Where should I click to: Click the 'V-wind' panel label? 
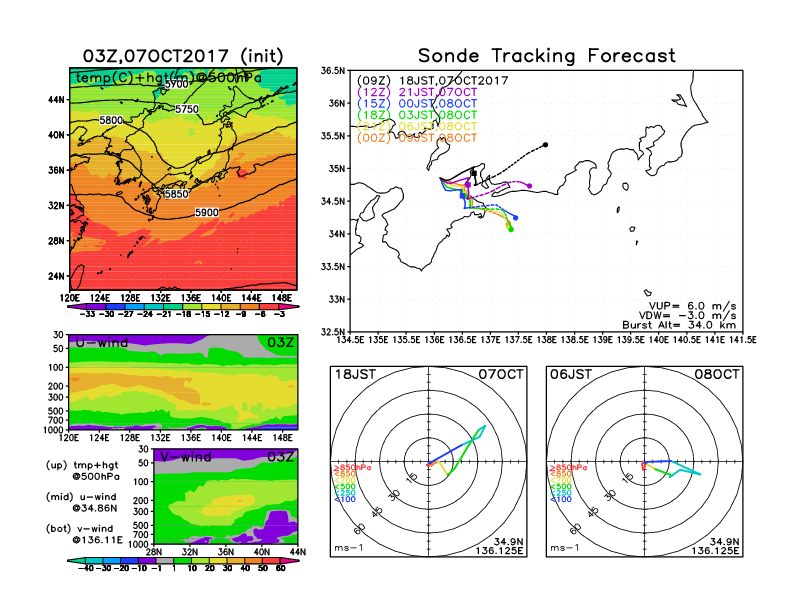pos(186,457)
